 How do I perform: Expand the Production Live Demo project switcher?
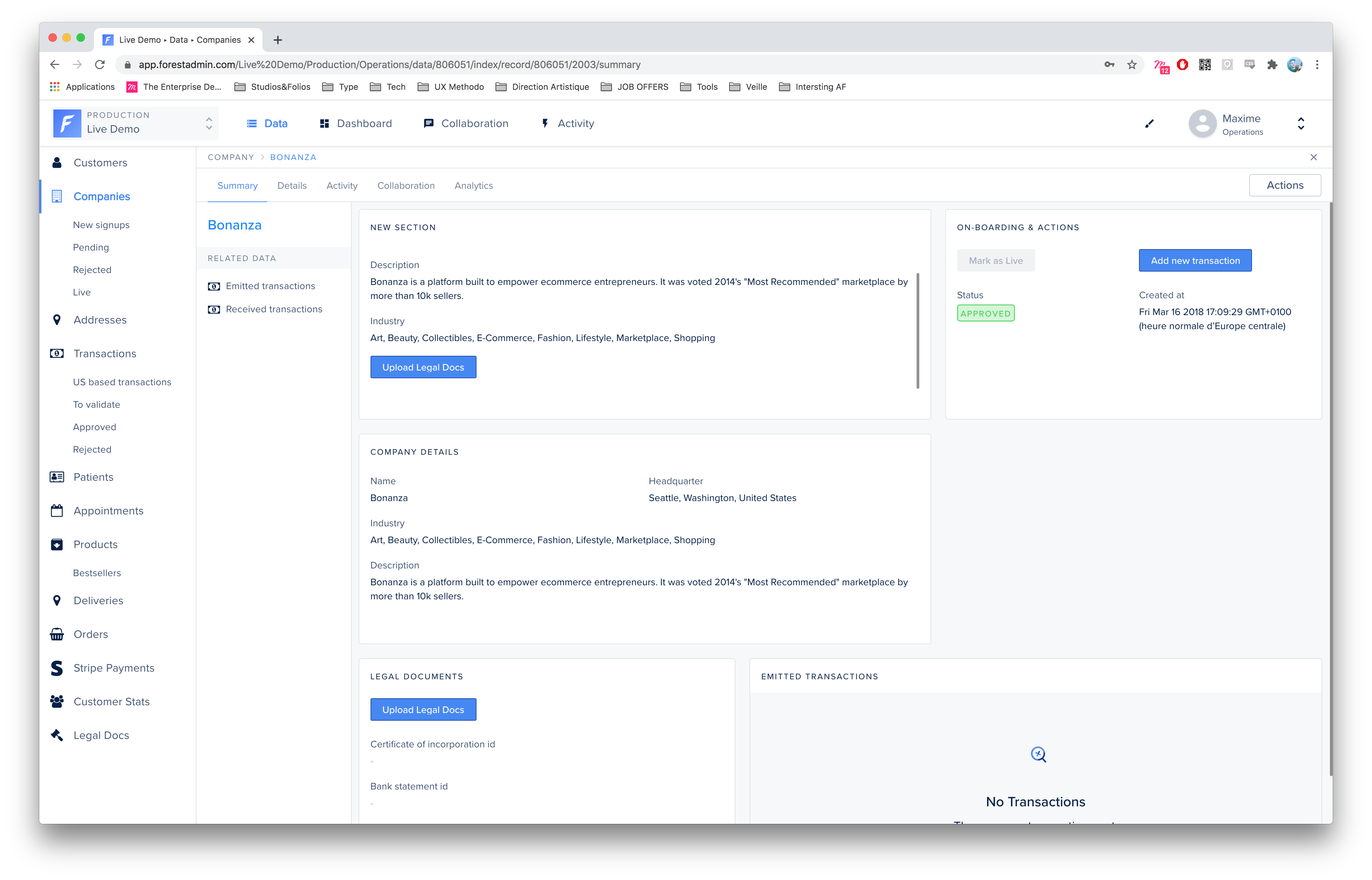pyautogui.click(x=209, y=124)
